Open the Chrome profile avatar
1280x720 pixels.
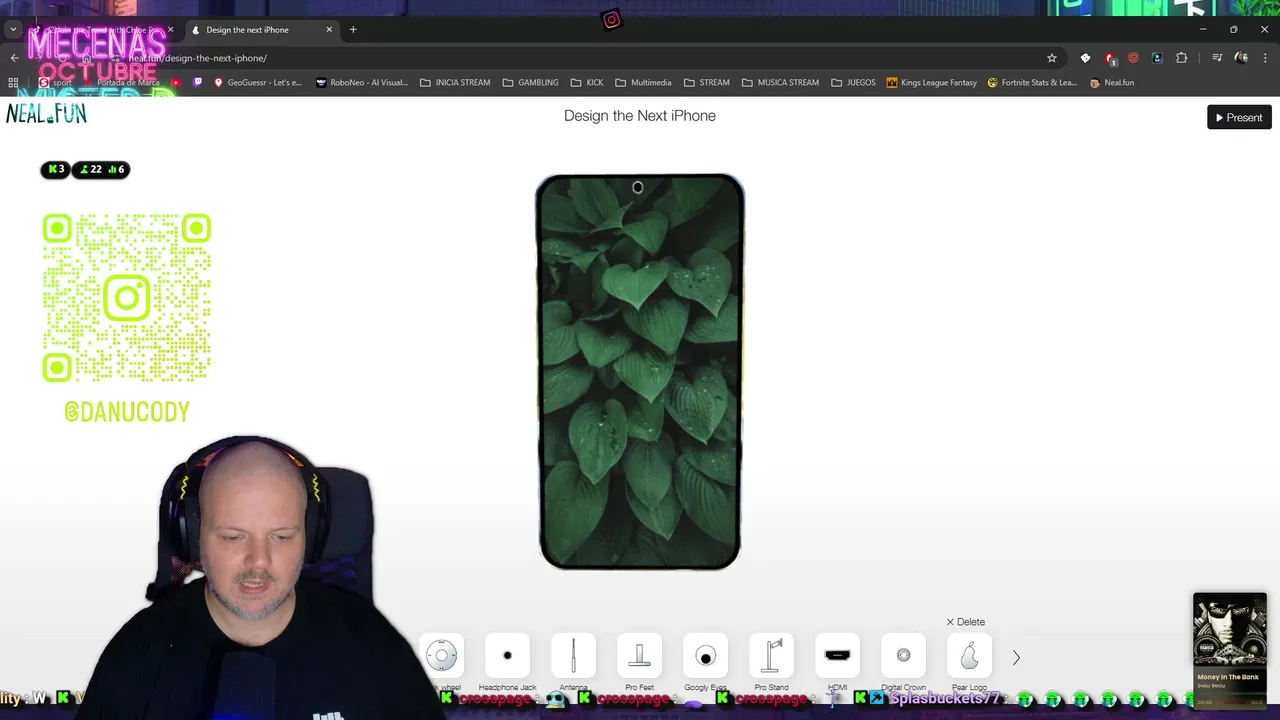click(x=1241, y=58)
